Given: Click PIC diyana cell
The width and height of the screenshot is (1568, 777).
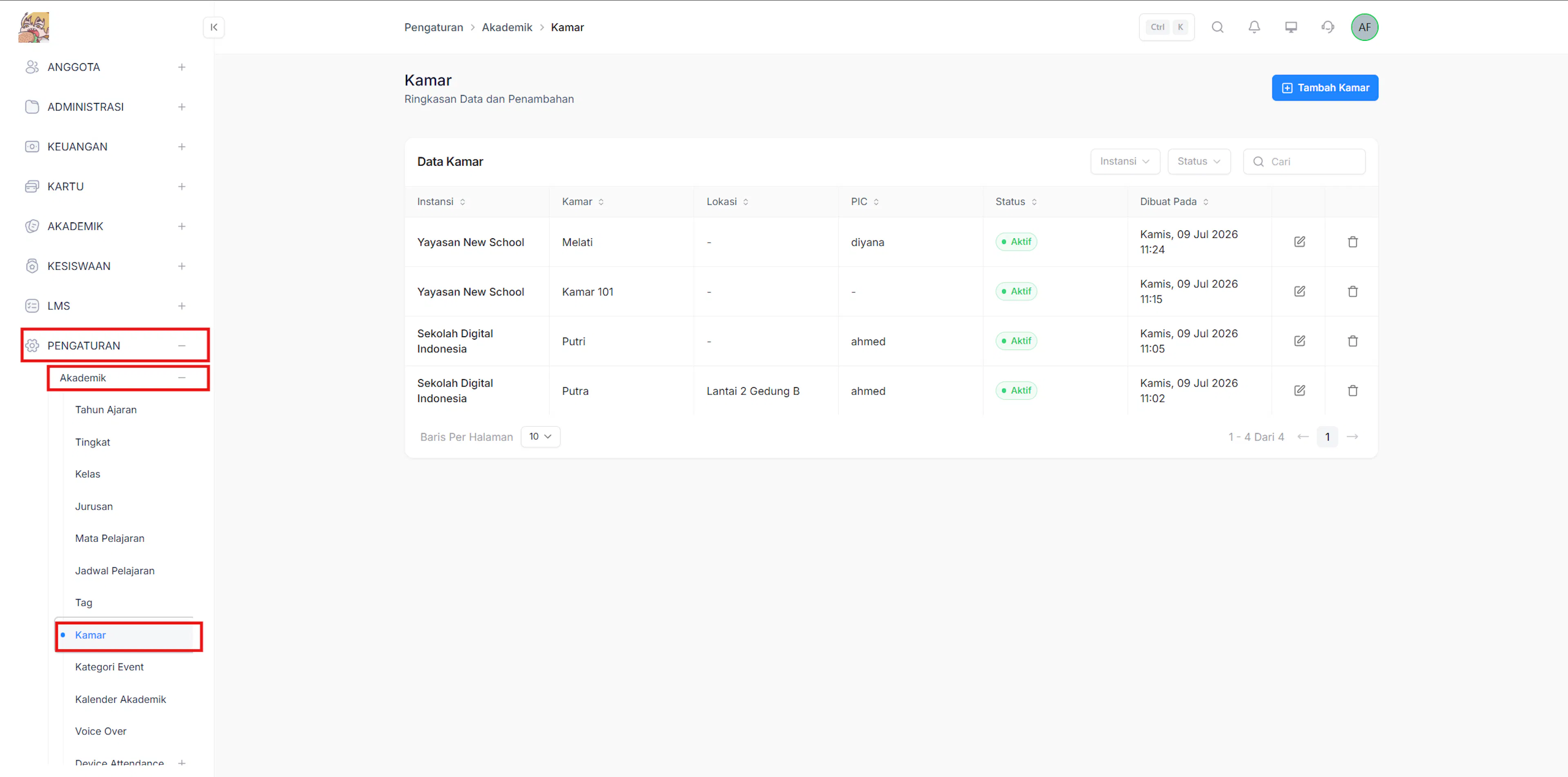Looking at the screenshot, I should tap(867, 242).
